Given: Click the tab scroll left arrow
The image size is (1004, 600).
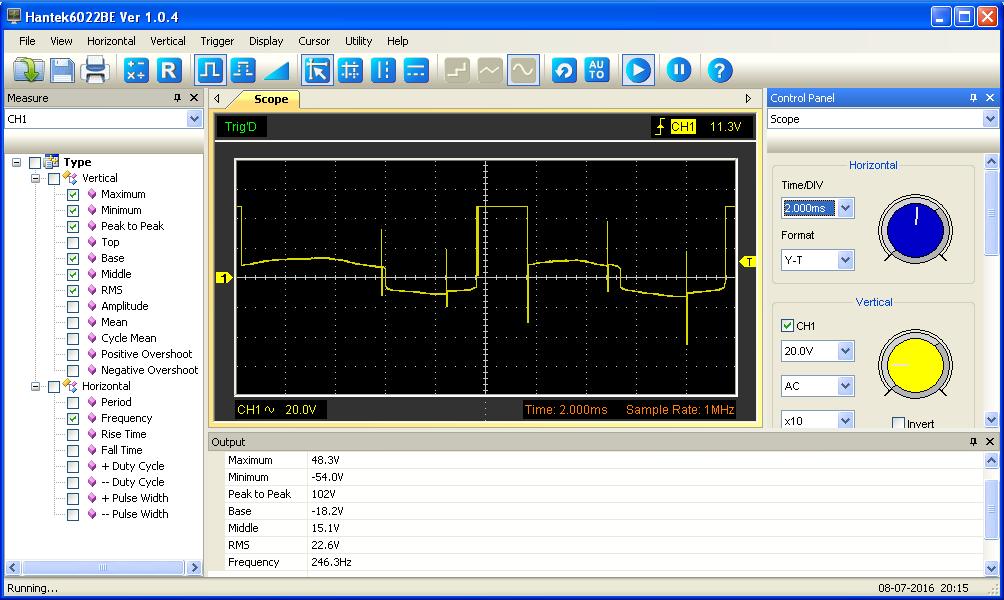Looking at the screenshot, I should point(217,99).
